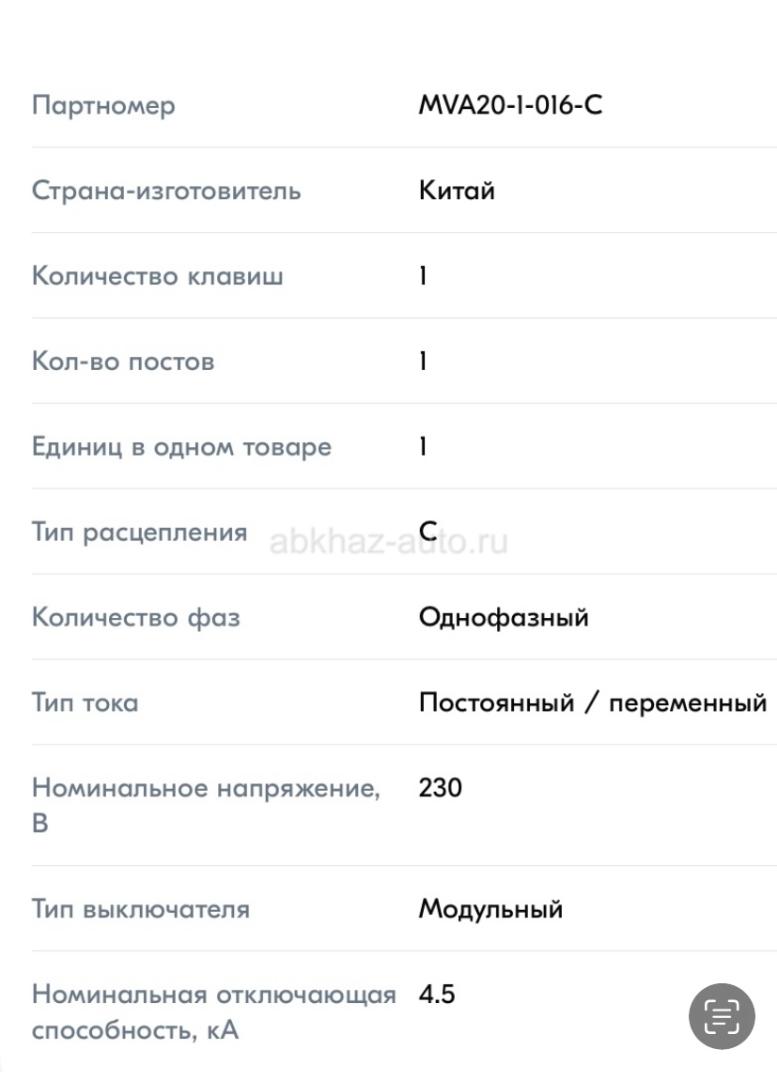Select the Постоянный / переменный value

coord(592,702)
